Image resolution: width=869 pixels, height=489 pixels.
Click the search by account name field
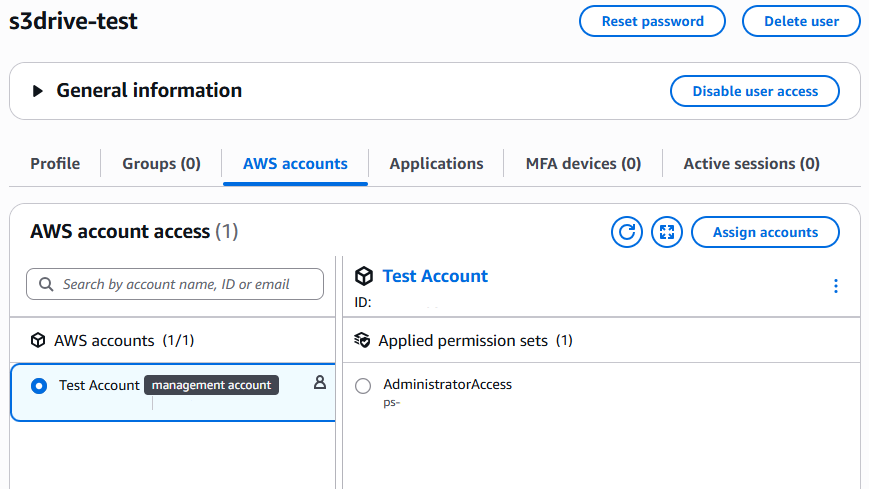pyautogui.click(x=175, y=284)
